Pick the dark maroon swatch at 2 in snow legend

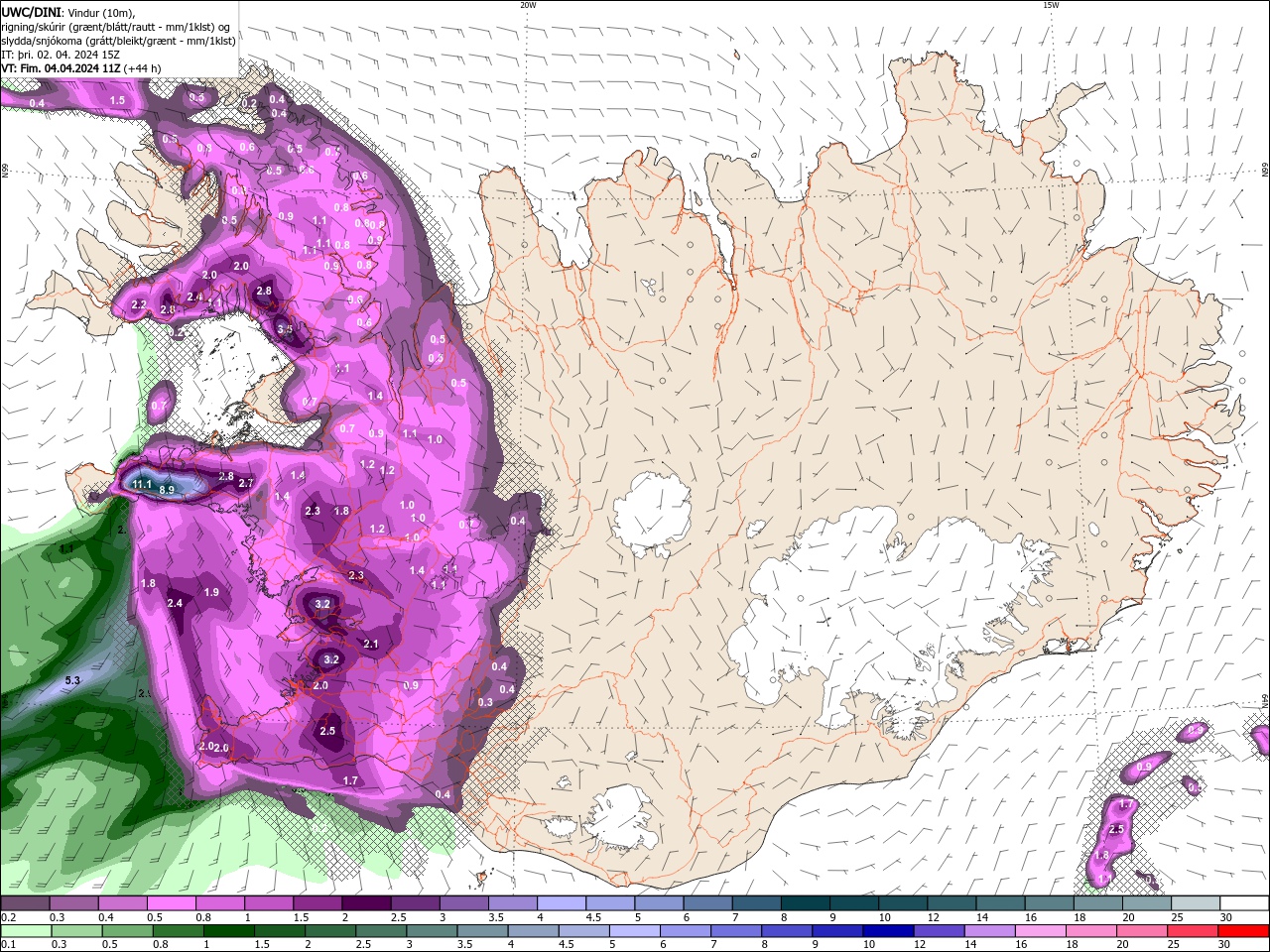point(366,903)
